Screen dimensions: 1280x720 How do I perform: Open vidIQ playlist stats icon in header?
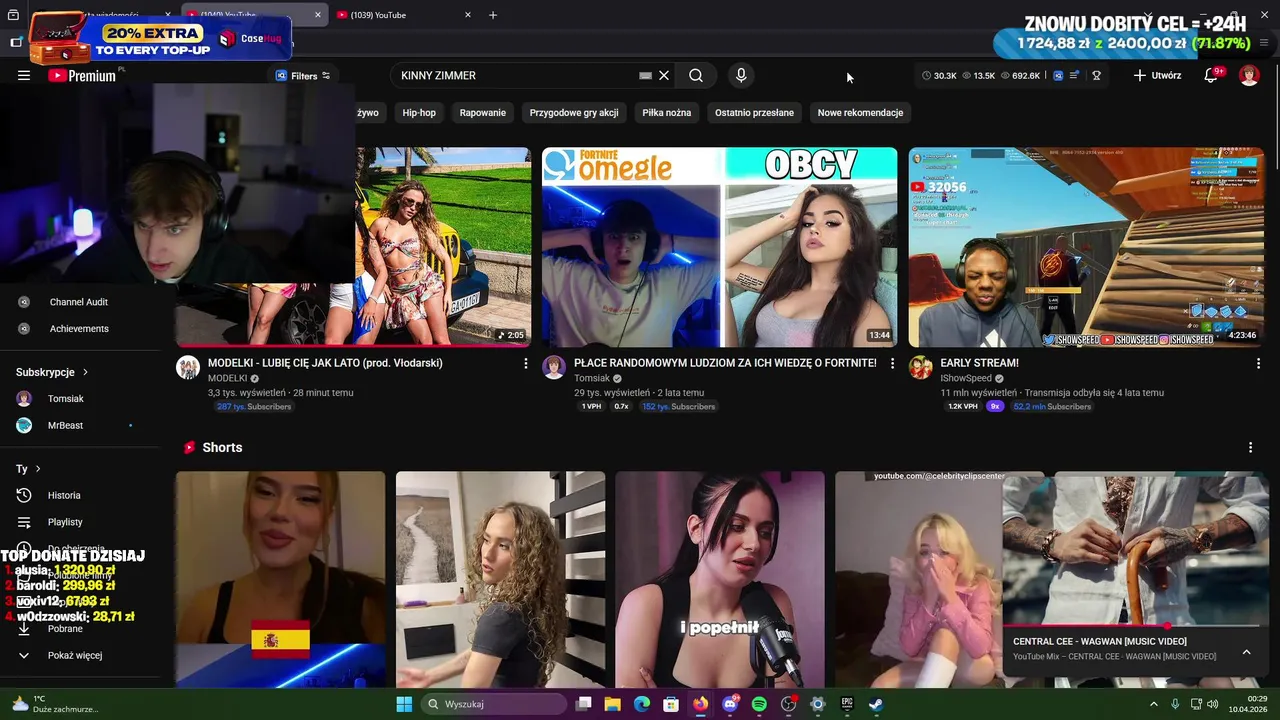click(1074, 75)
